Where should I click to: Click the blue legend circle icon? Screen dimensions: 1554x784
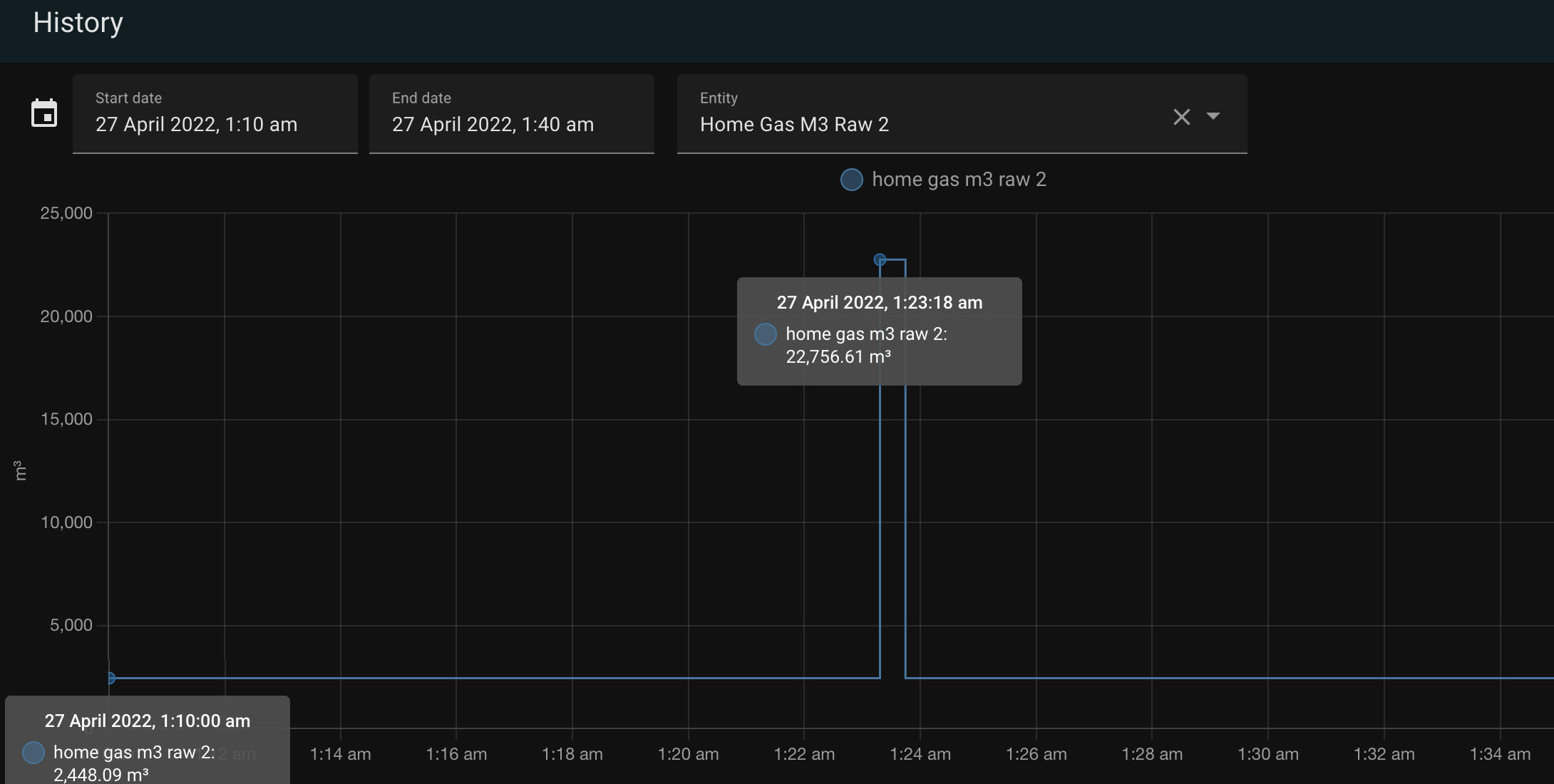click(850, 180)
